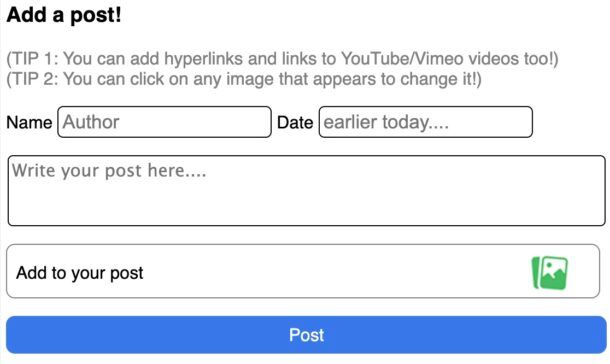Submit with the blue Post button
Image resolution: width=610 pixels, height=364 pixels.
click(x=306, y=335)
